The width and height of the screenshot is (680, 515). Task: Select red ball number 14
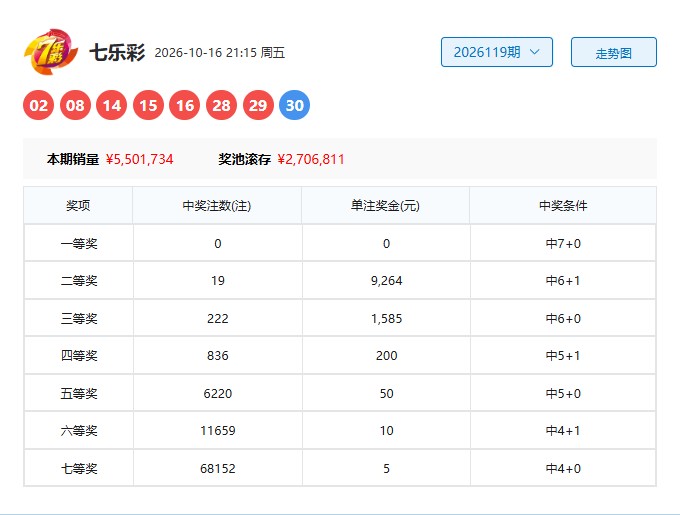(111, 105)
